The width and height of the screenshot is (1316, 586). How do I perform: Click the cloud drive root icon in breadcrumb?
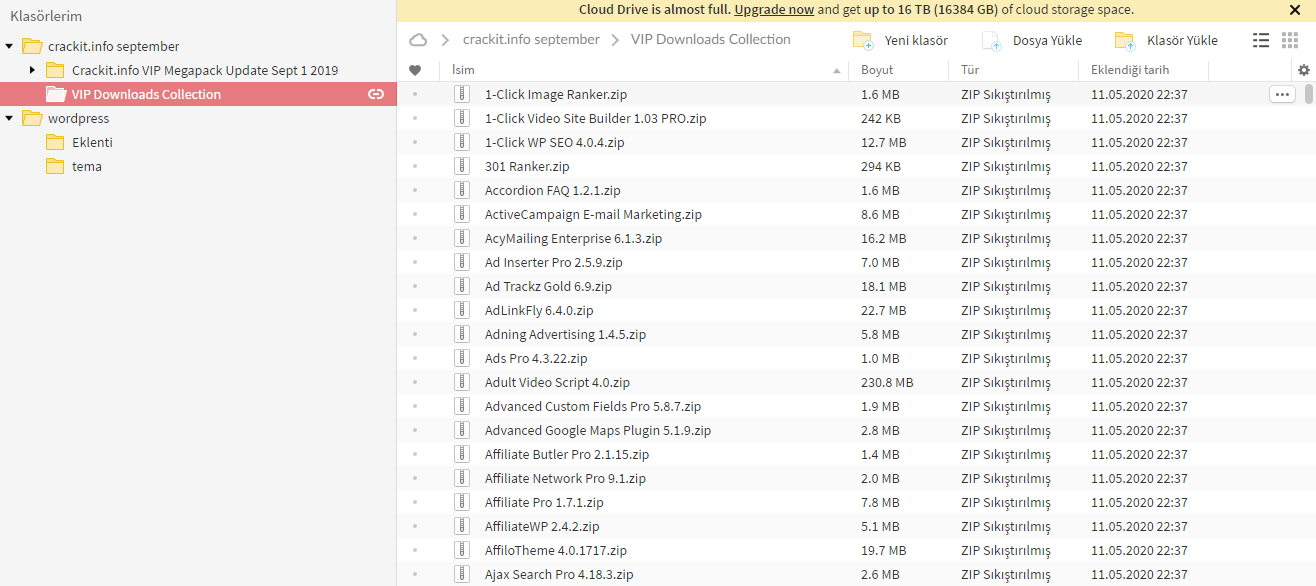[418, 40]
